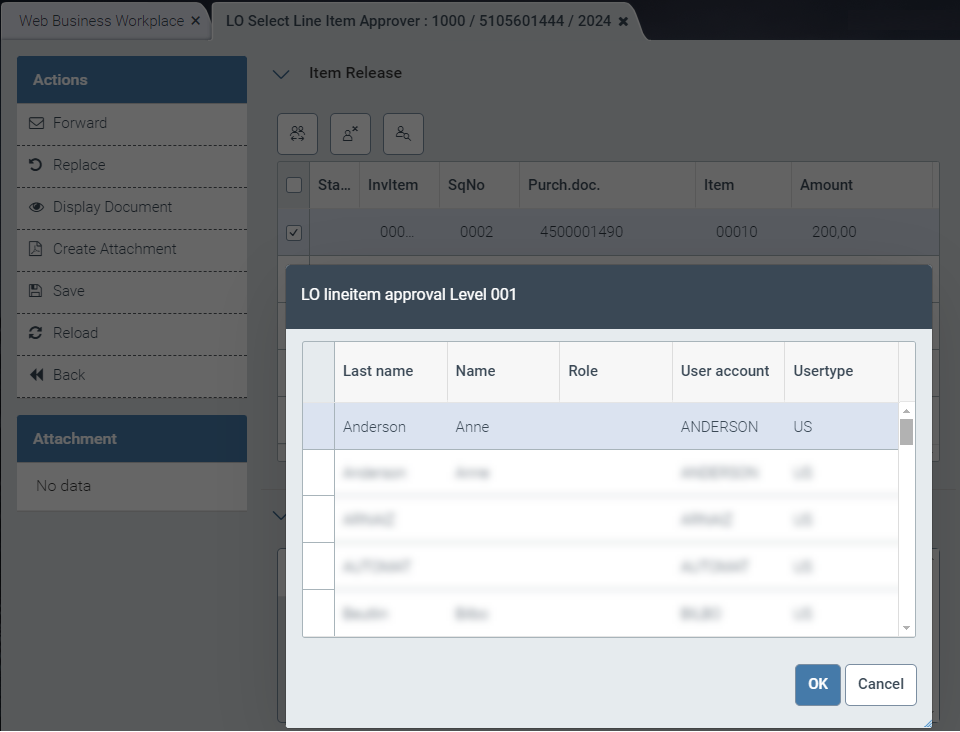Click the Create Attachment file icon
The image size is (960, 732).
pos(36,249)
